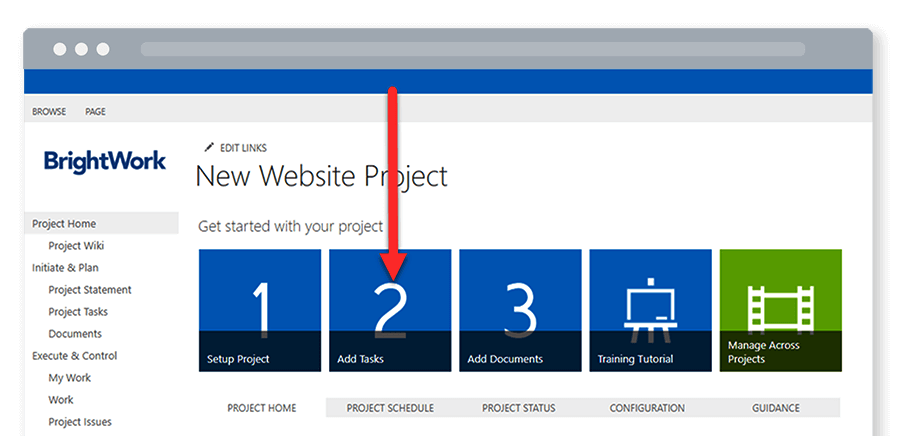Click the browser address bar
The width and height of the screenshot is (900, 436).
(472, 49)
